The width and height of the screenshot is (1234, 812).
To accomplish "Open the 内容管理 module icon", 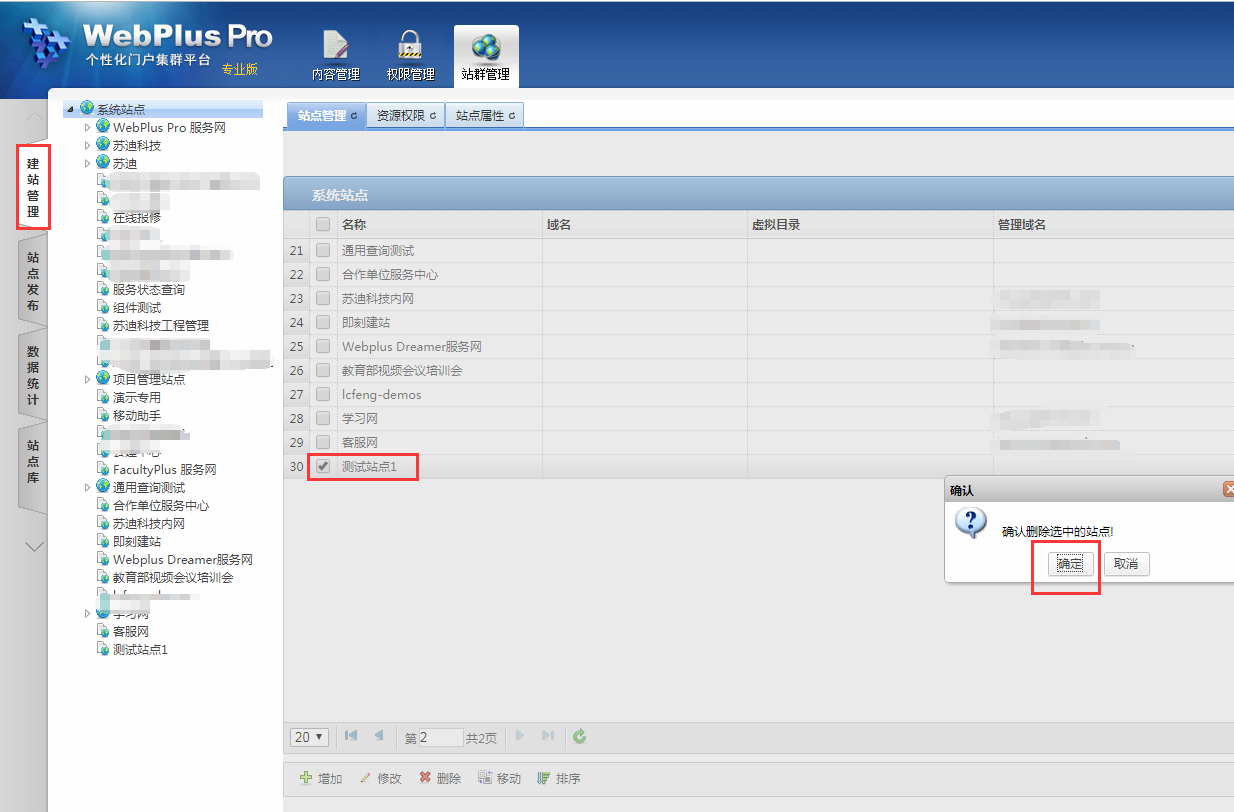I will click(335, 47).
